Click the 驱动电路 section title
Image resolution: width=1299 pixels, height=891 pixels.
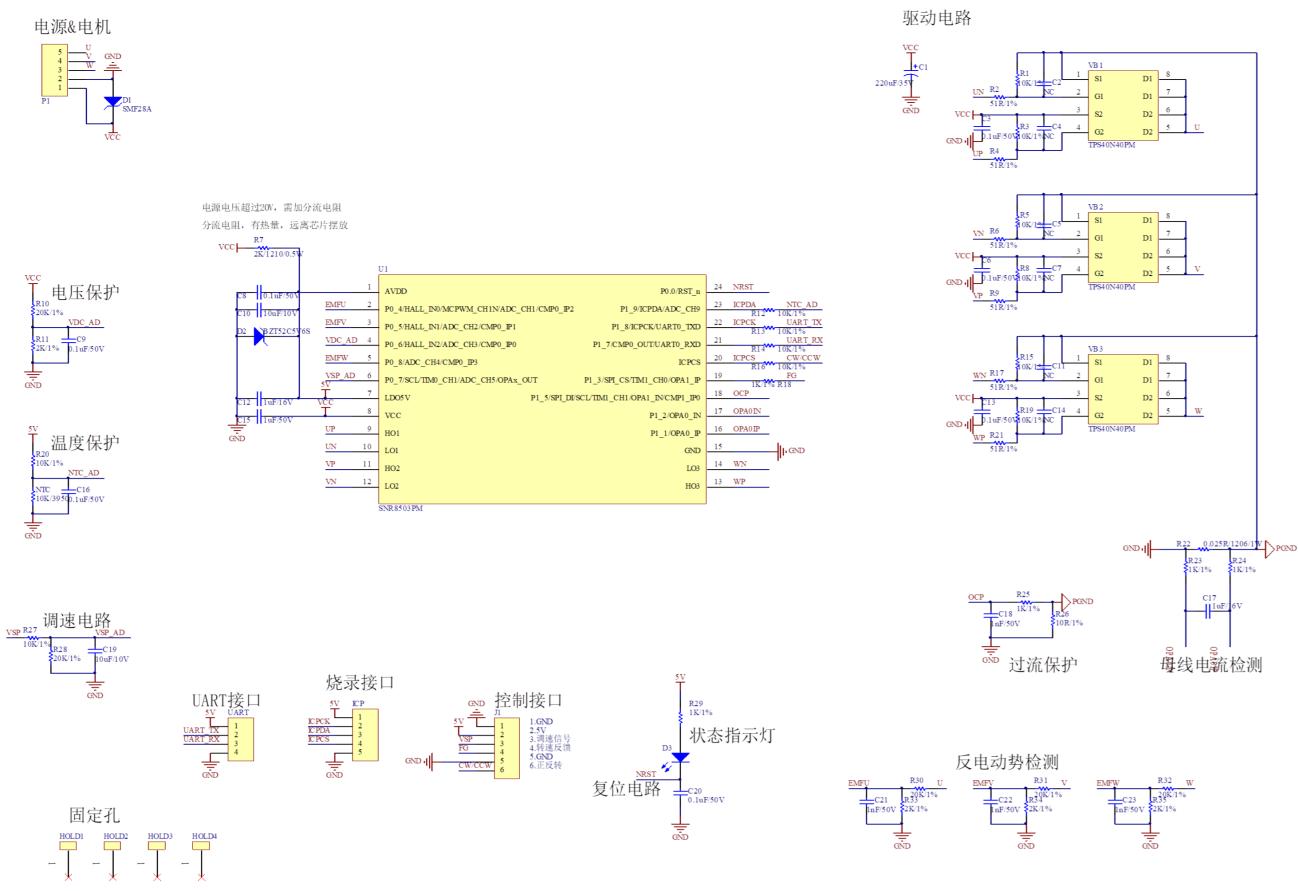(936, 17)
